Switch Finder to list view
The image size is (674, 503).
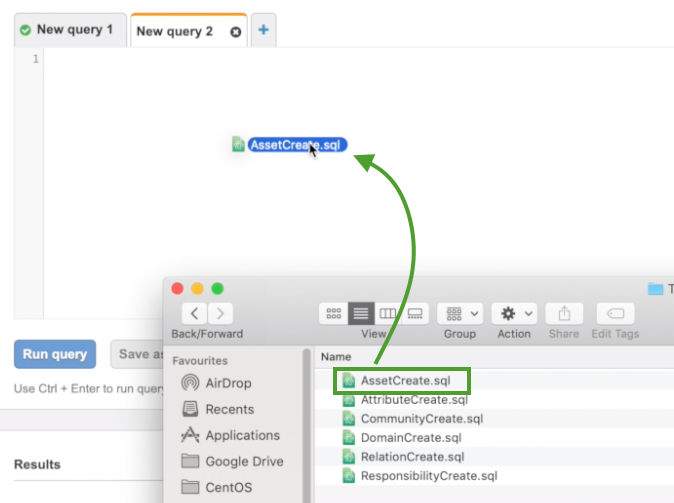[x=360, y=314]
